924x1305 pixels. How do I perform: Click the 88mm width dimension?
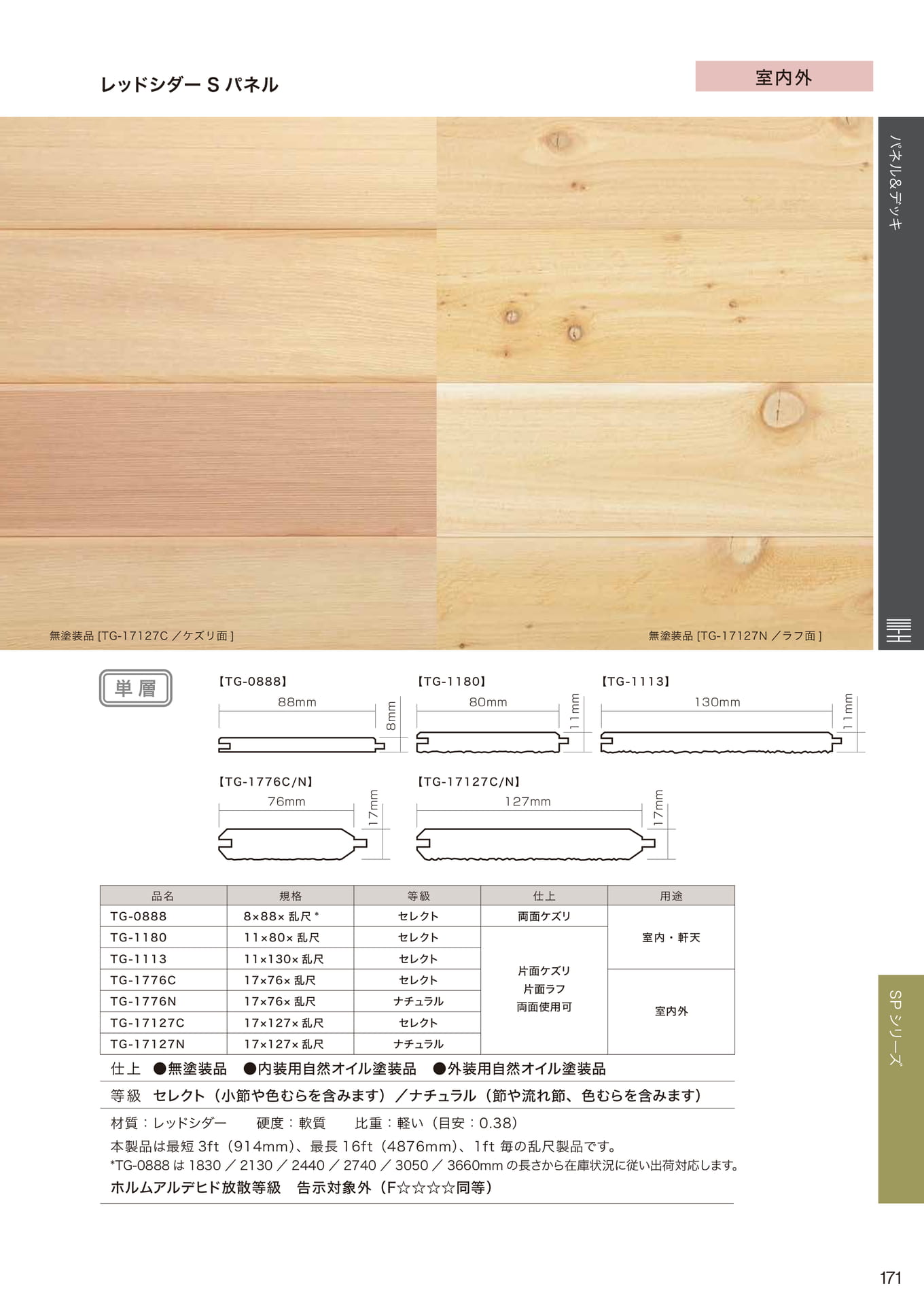[x=297, y=702]
